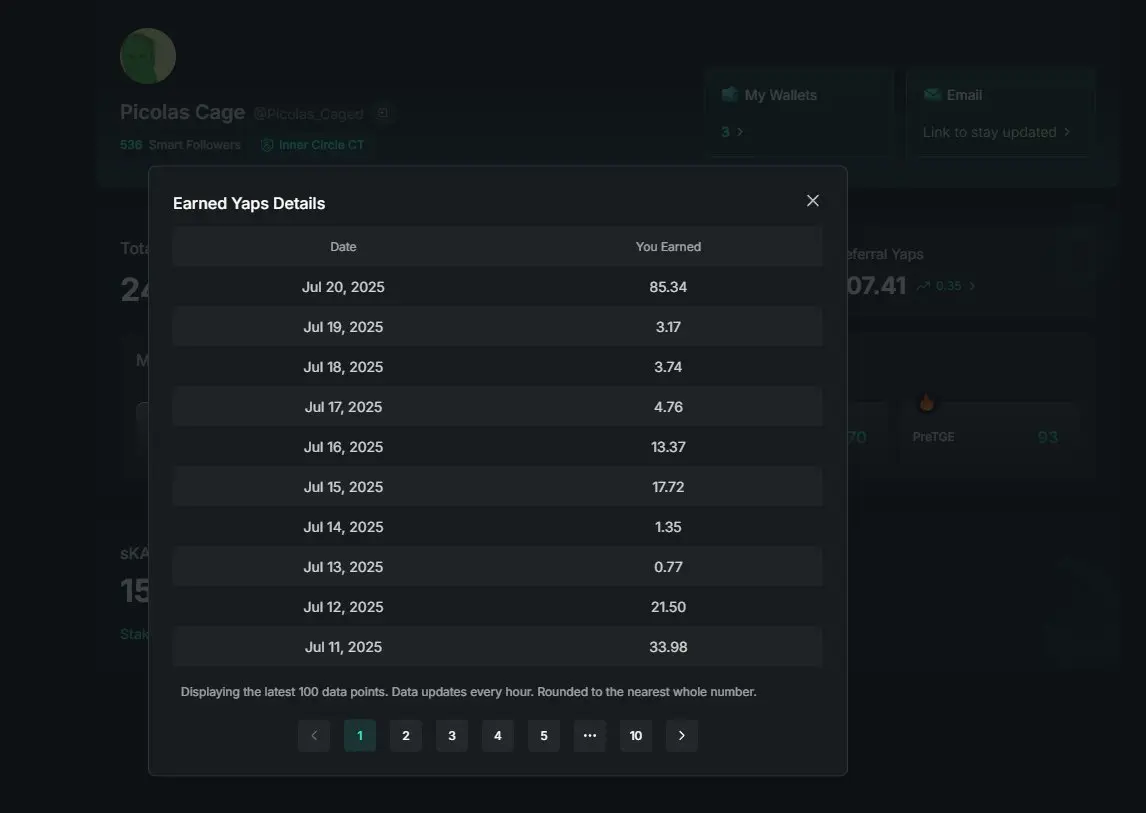This screenshot has width=1146, height=813.
Task: Select the Jul 13, 2025 date cell
Action: (343, 567)
